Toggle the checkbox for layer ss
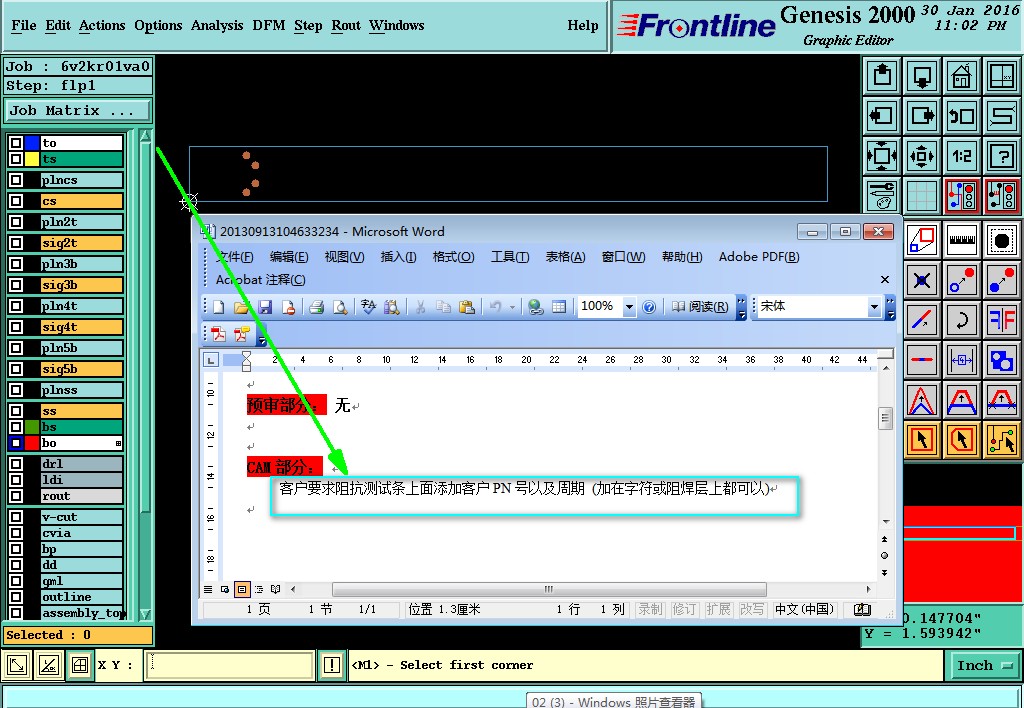This screenshot has width=1024, height=708. 16,411
